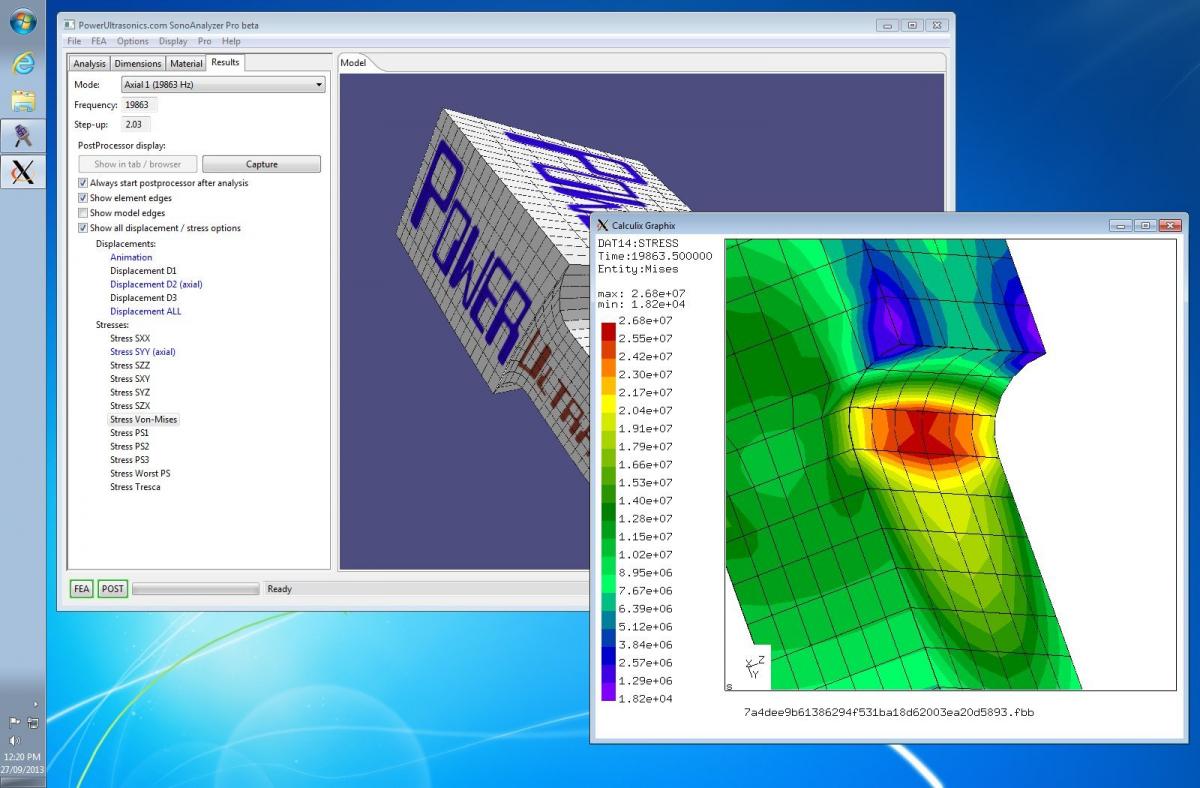Activate the SonoAnalyzer taskbar icon

click(22, 136)
